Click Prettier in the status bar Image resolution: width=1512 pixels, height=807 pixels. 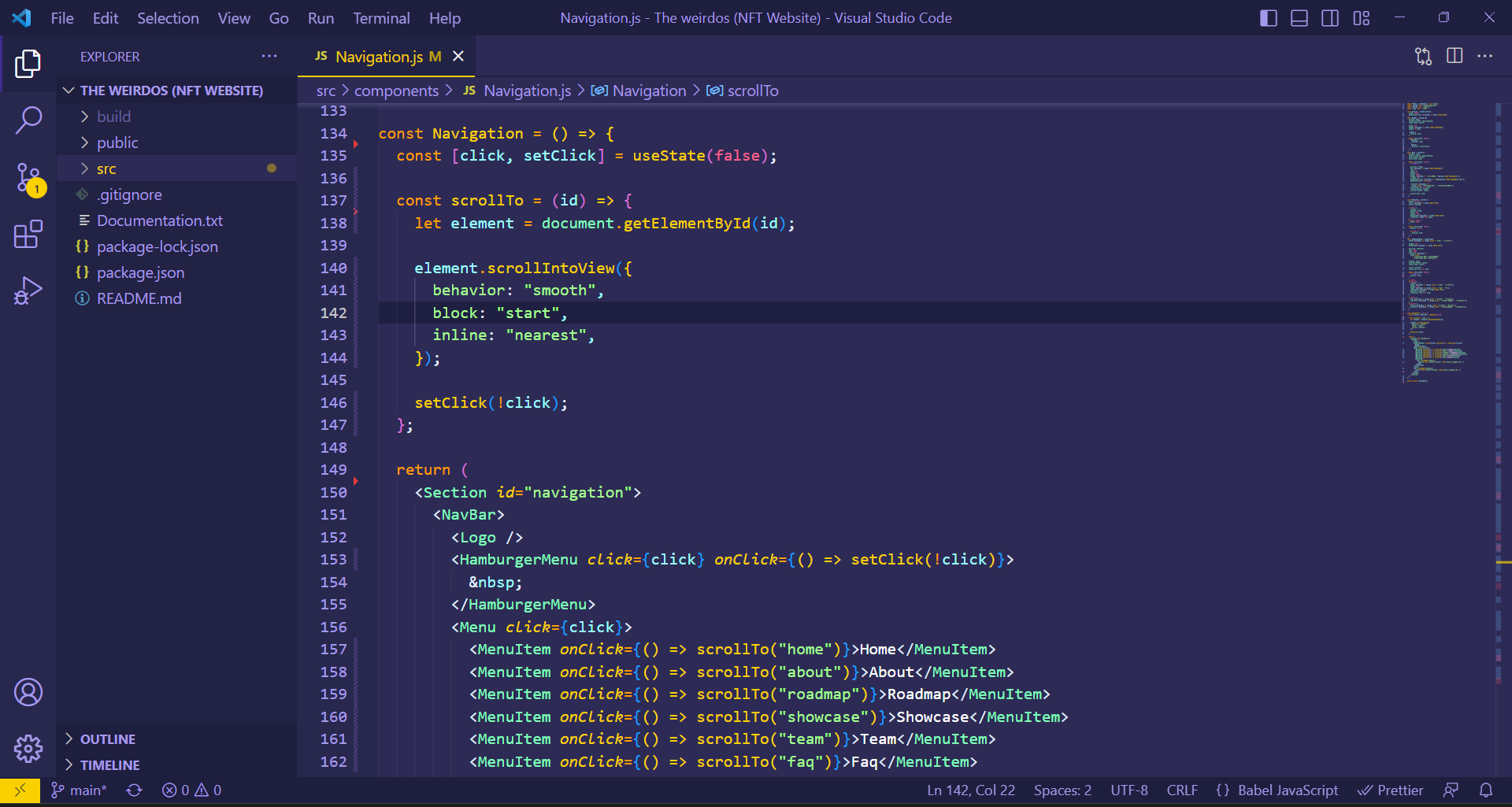pyautogui.click(x=1391, y=790)
